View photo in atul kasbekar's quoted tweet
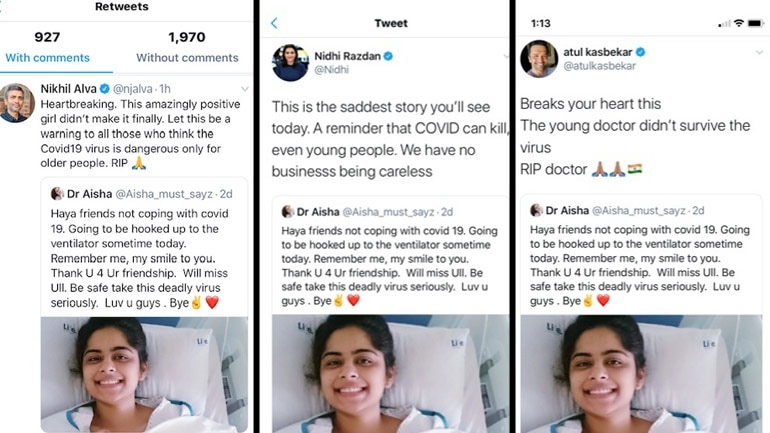The width and height of the screenshot is (770, 433). point(640,373)
